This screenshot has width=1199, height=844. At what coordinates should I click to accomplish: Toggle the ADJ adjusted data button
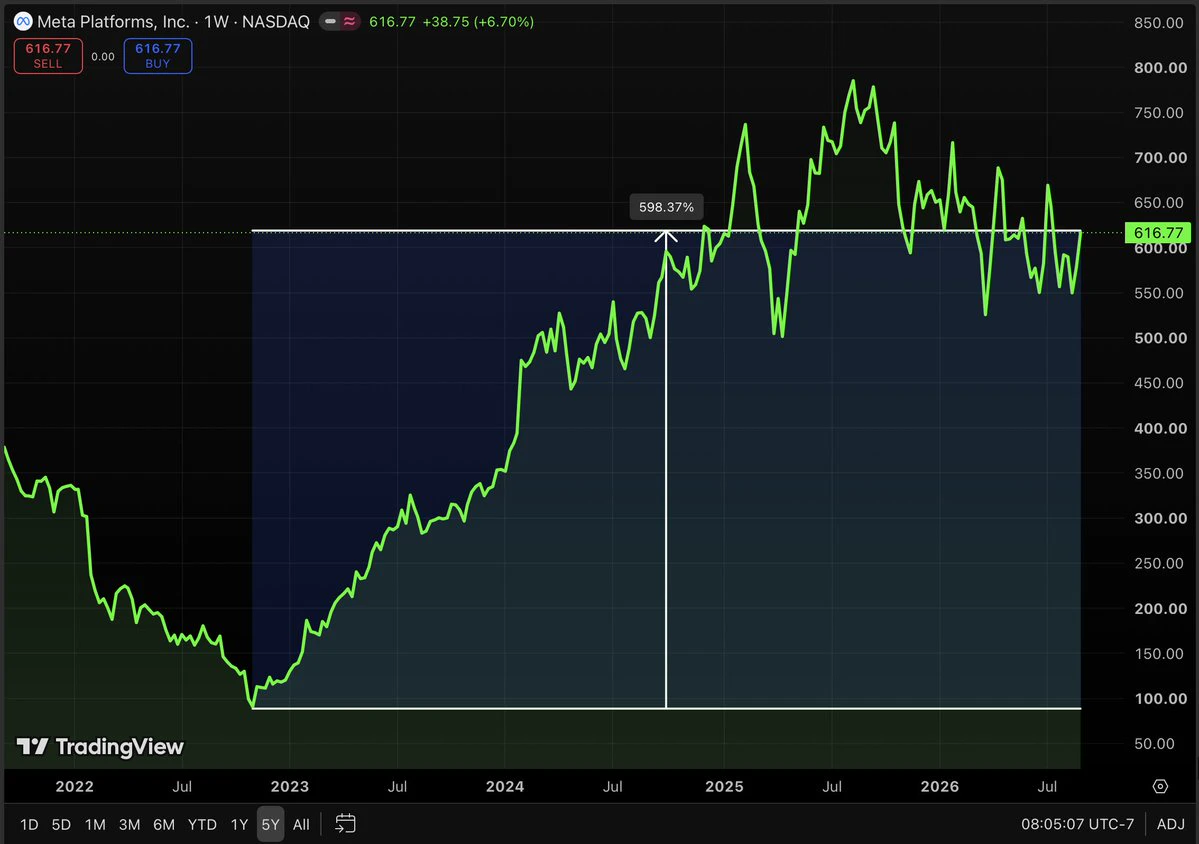(1171, 824)
